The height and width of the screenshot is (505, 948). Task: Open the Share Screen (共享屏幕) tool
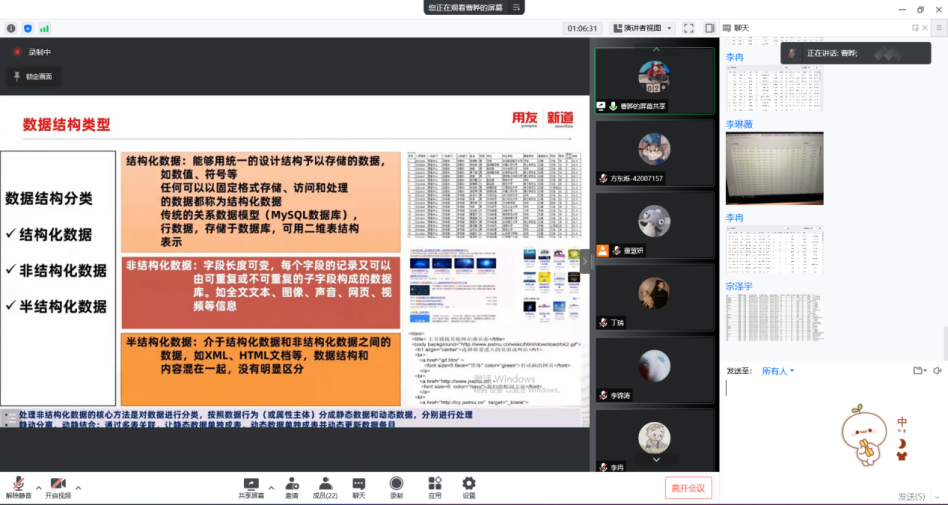click(x=251, y=487)
